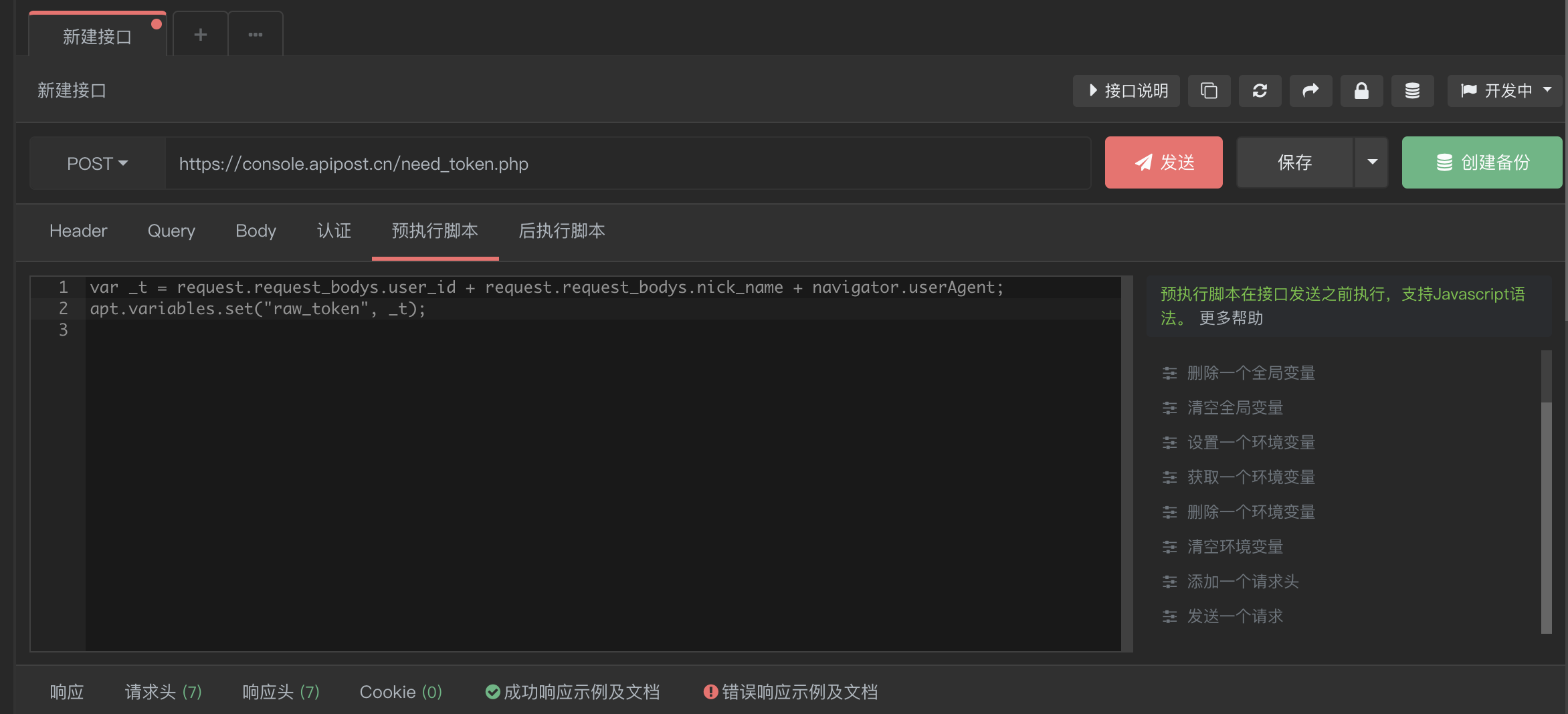Select the 后执行脚本 tab
The image size is (1568, 714).
pos(562,231)
